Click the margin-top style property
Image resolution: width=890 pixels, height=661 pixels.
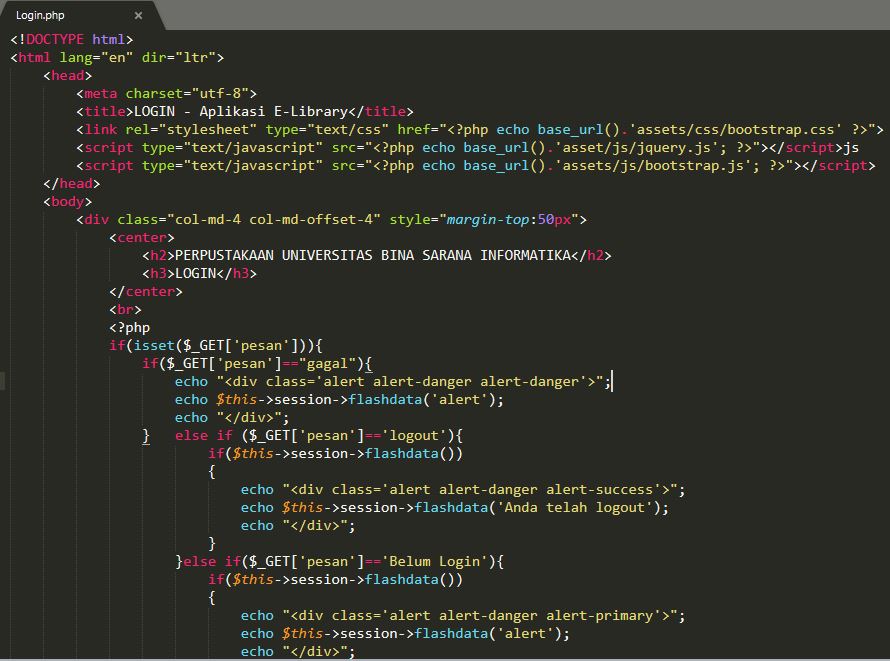tap(488, 220)
